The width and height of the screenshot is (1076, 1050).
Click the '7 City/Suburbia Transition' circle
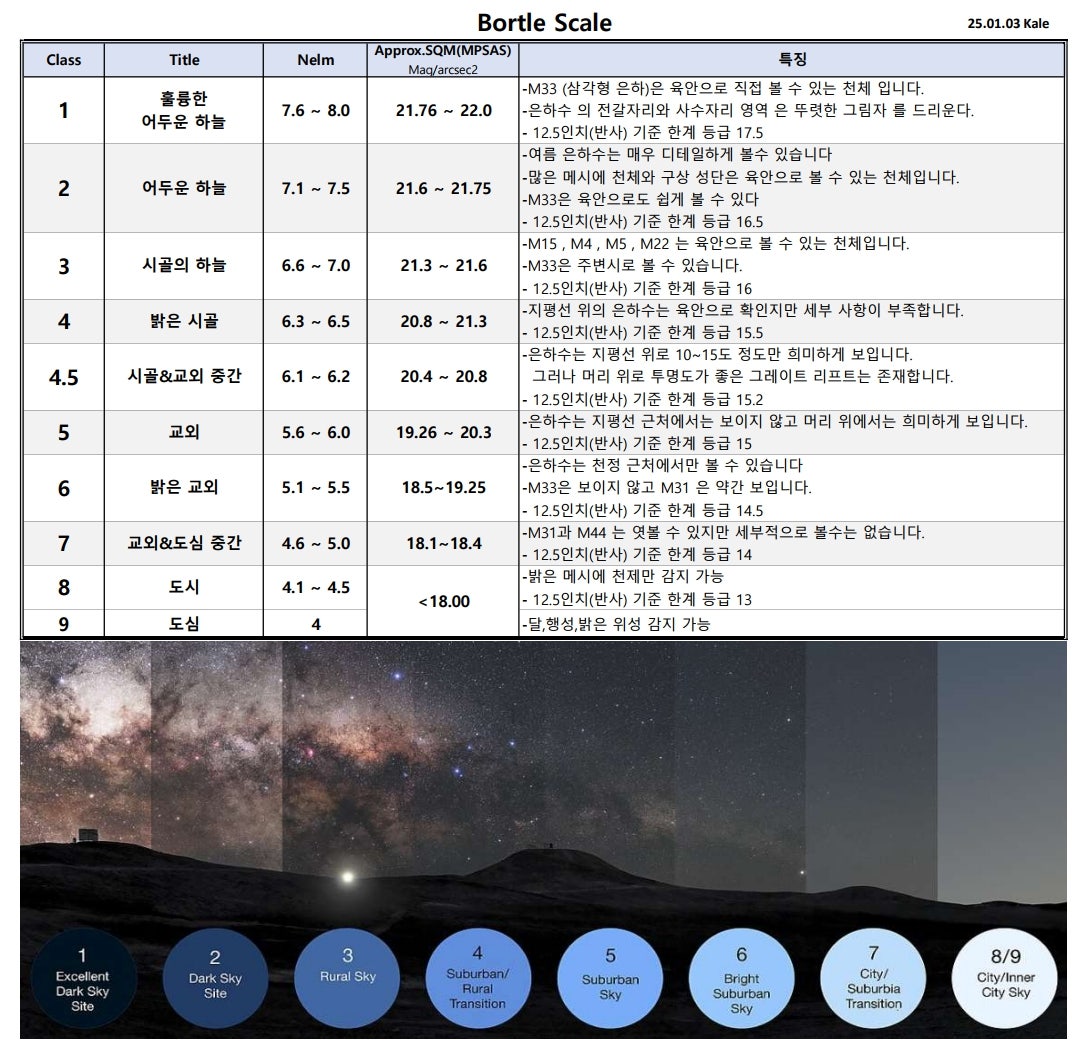pos(873,979)
